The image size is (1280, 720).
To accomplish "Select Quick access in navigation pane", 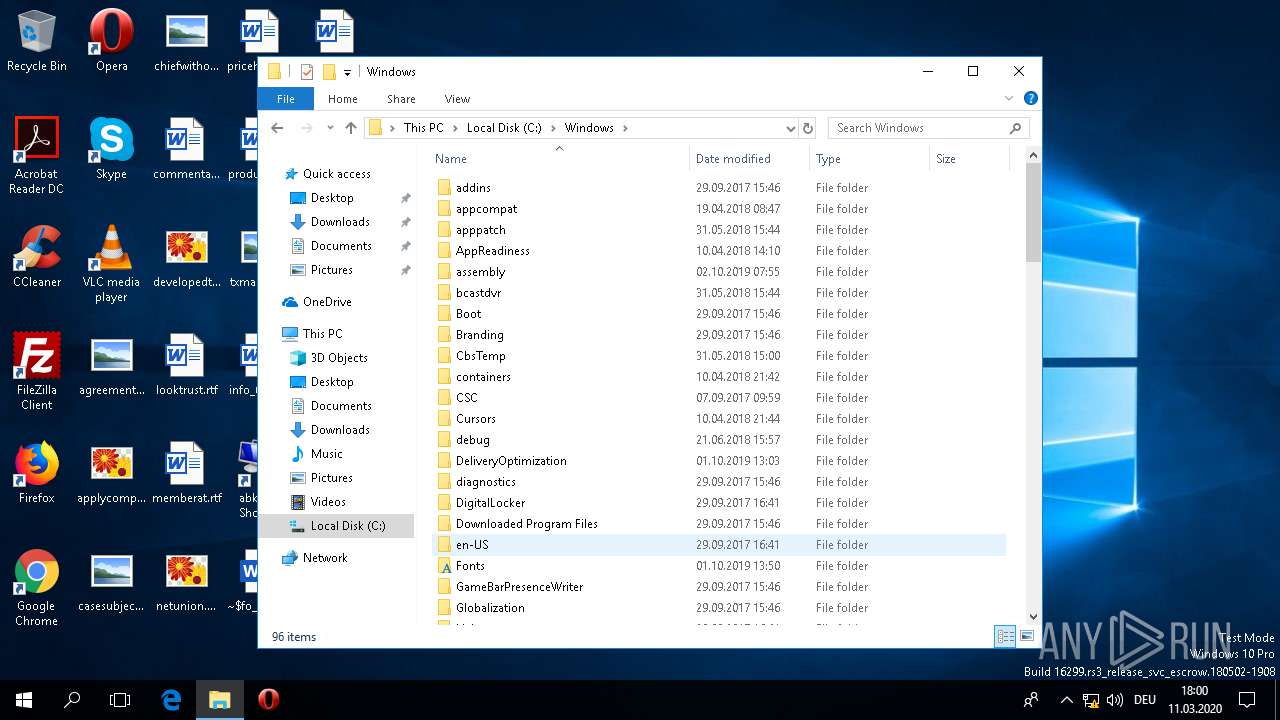I will click(x=336, y=174).
